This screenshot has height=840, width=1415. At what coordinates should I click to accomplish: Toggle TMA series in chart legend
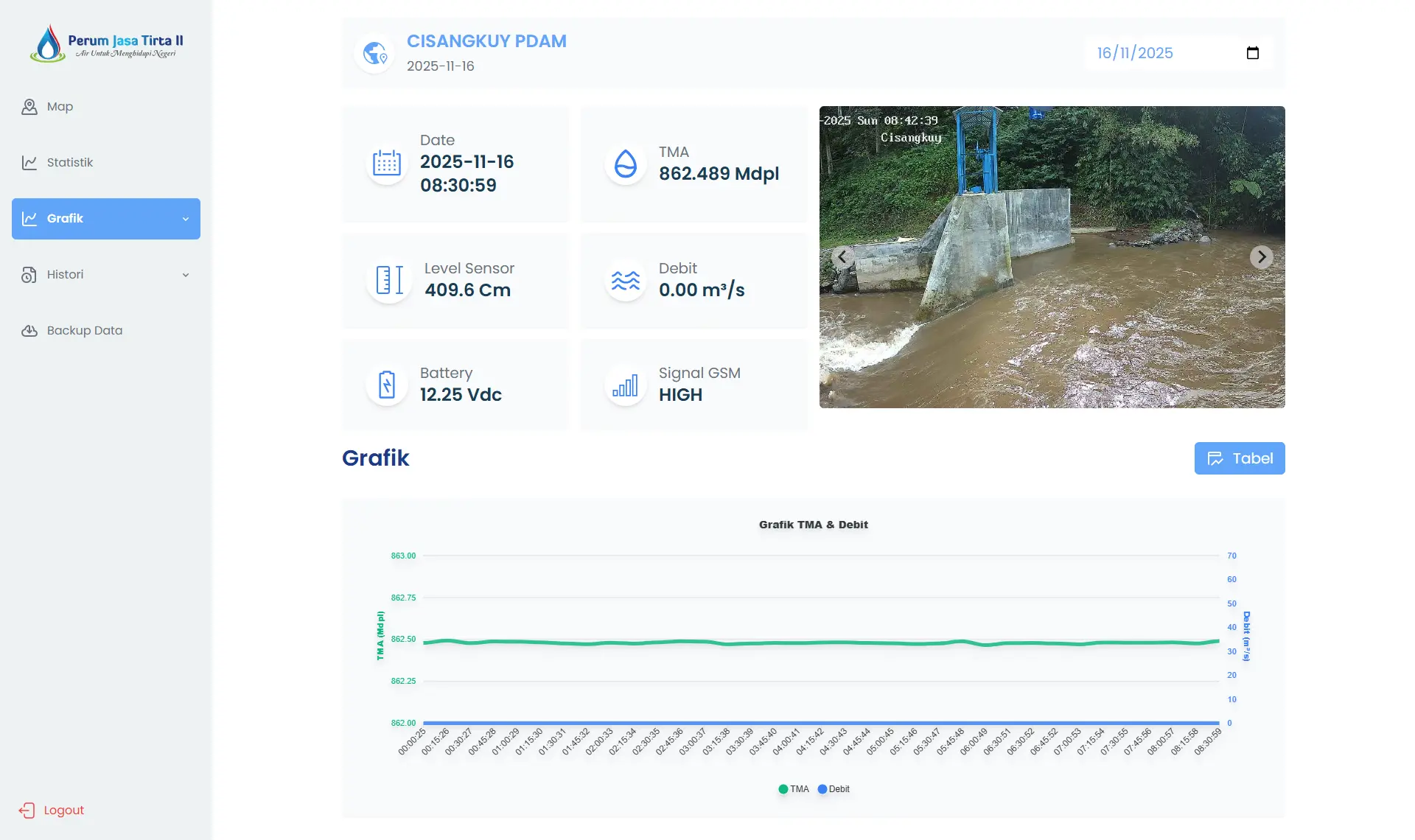[794, 789]
